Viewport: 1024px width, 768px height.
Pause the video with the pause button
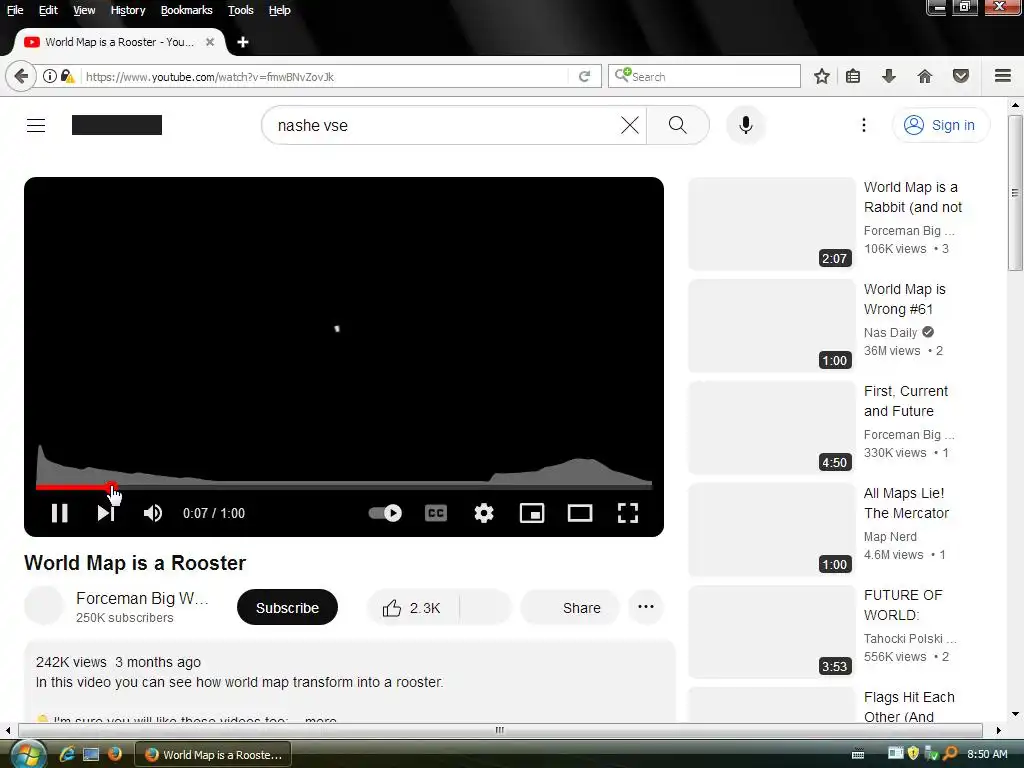59,513
